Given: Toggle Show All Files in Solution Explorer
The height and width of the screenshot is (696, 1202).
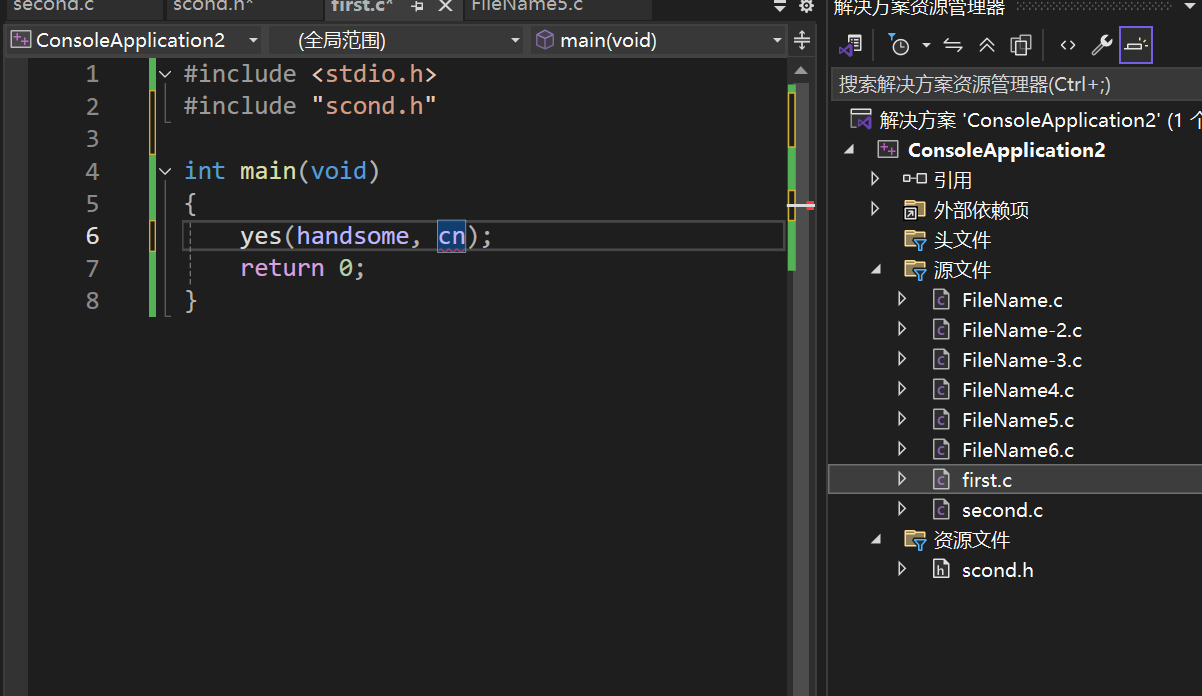Looking at the screenshot, I should point(1020,45).
